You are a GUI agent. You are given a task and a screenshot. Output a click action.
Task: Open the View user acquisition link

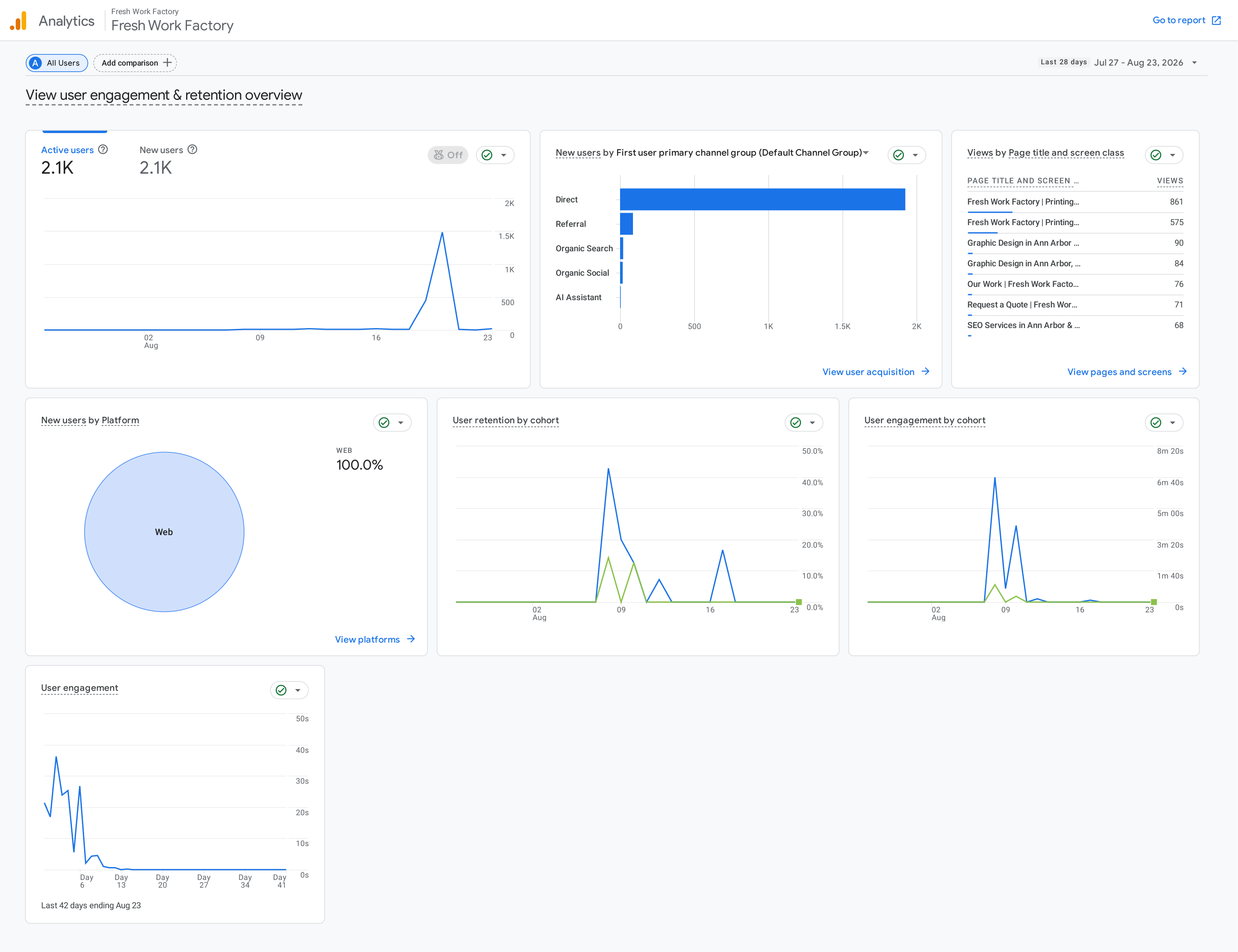click(x=876, y=372)
